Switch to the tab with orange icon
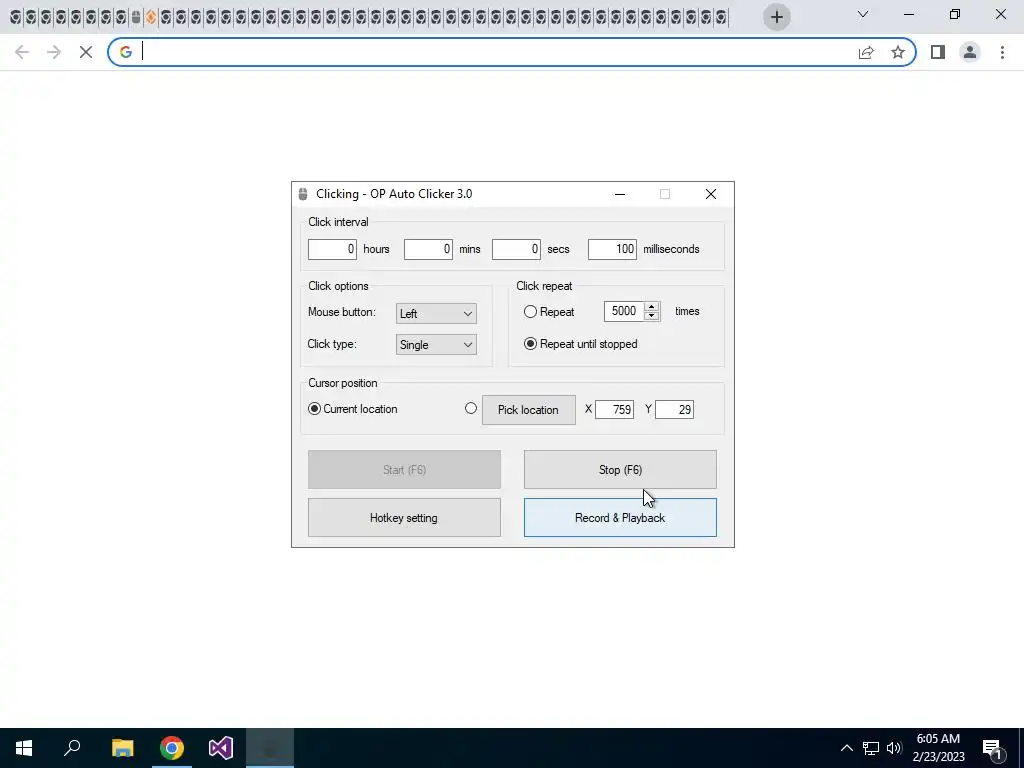The width and height of the screenshot is (1024, 768). click(151, 17)
